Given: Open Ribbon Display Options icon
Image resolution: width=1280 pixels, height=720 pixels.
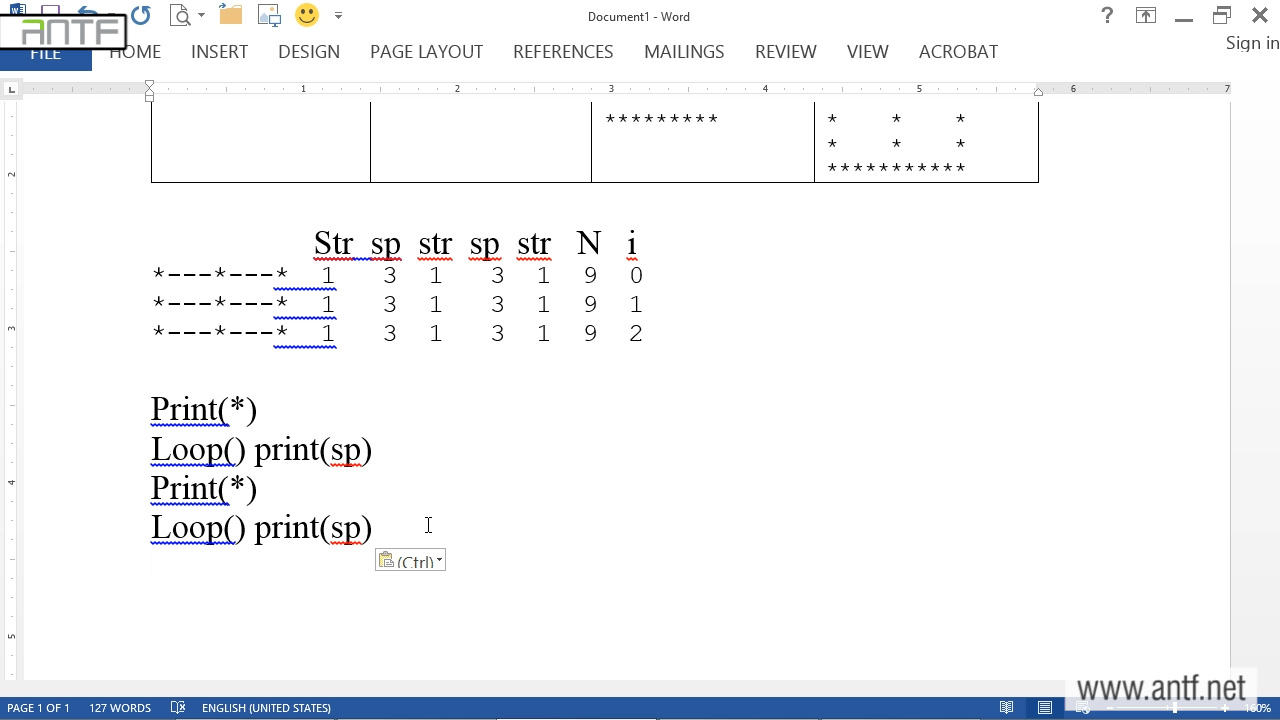Looking at the screenshot, I should (1145, 15).
